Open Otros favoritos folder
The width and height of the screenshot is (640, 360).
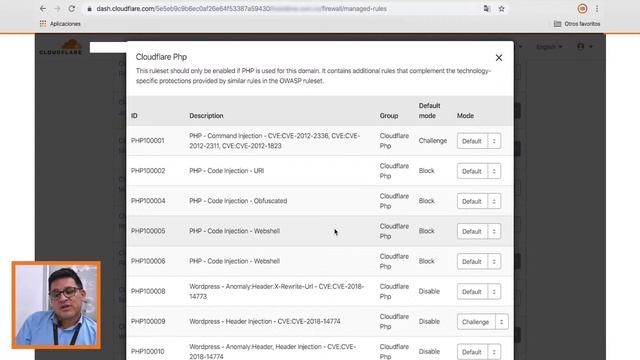577,24
